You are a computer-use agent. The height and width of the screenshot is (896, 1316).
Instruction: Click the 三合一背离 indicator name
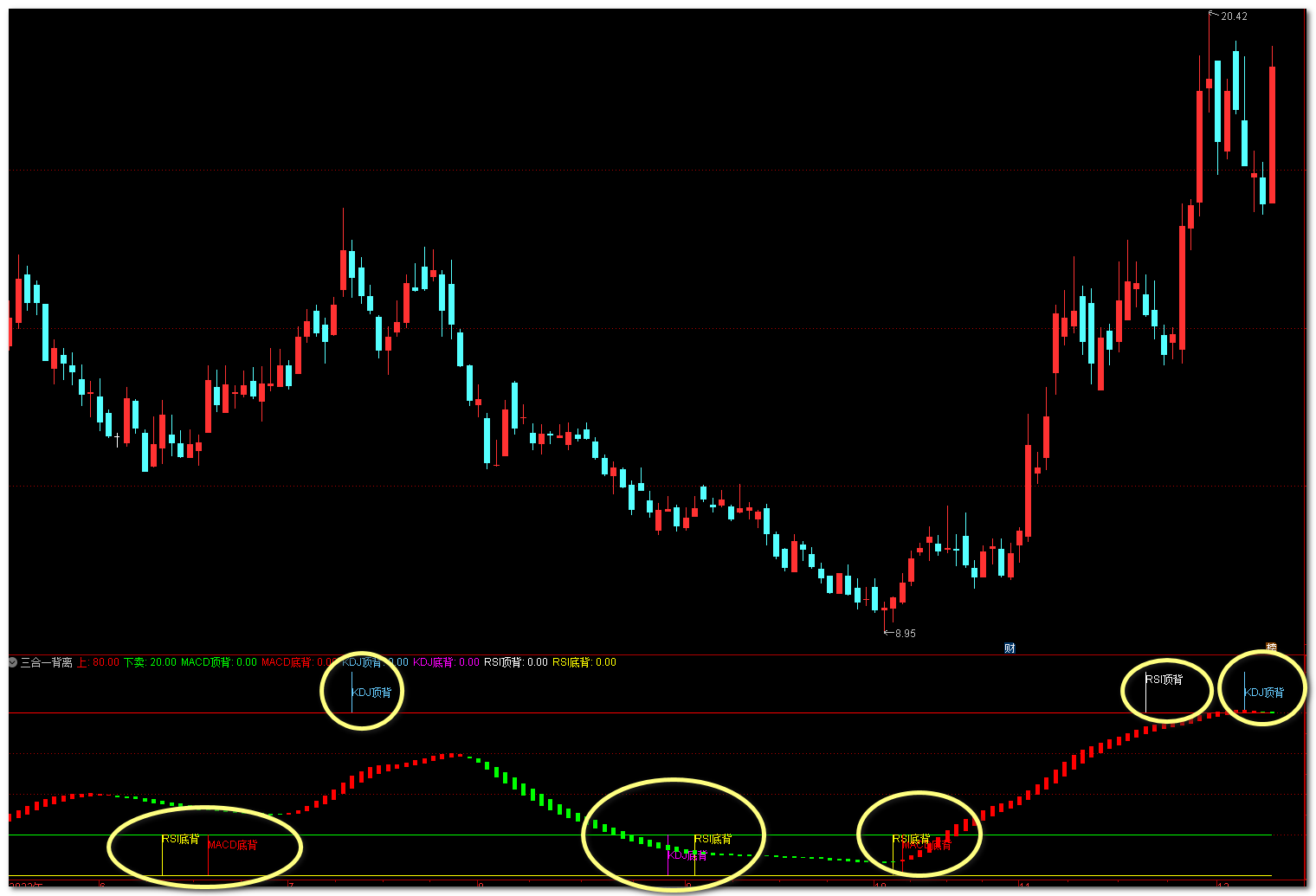[x=46, y=662]
